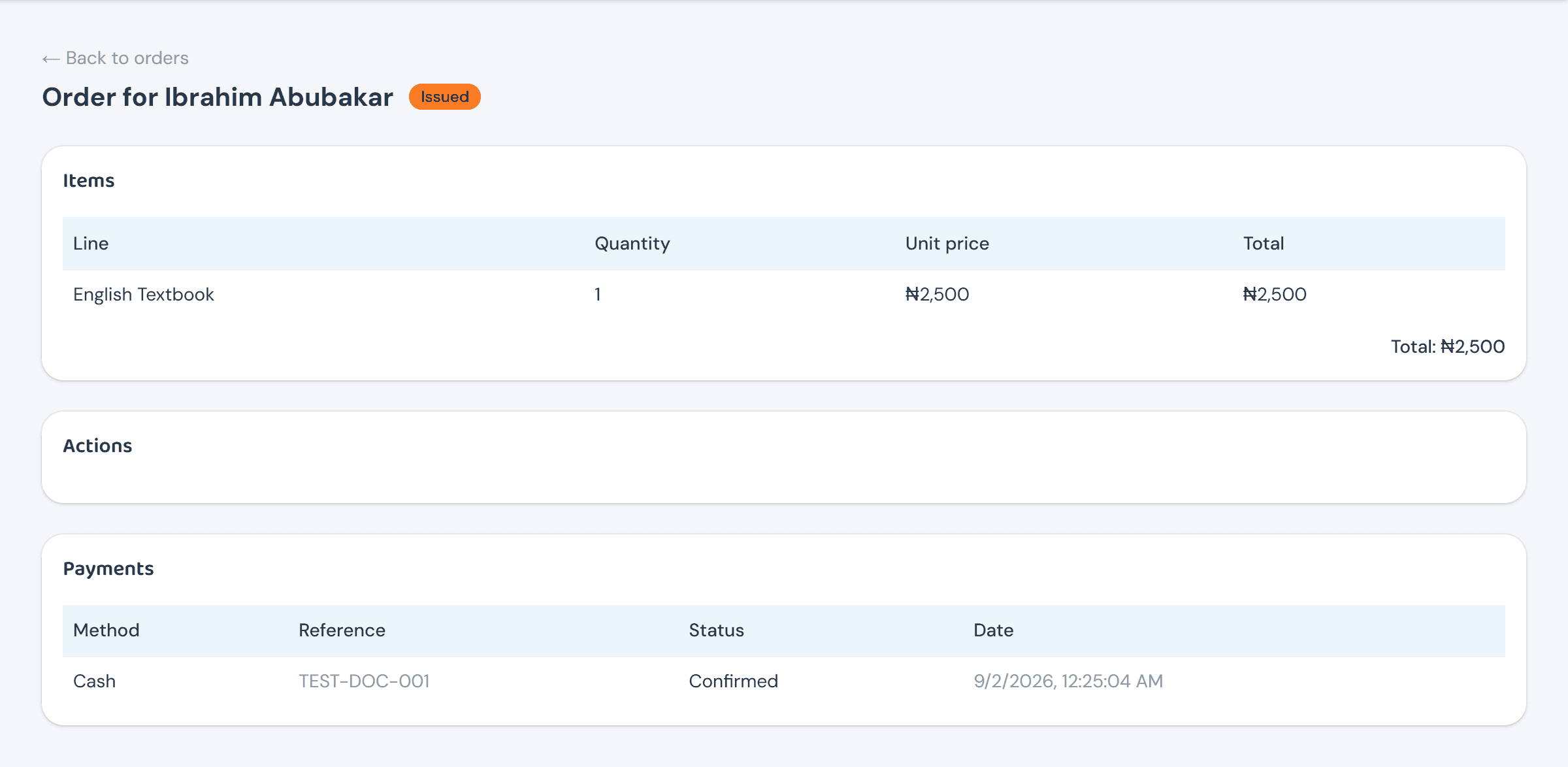
Task: Click the grand 'Total: ₦2,500' summary text
Action: pyautogui.click(x=1448, y=346)
